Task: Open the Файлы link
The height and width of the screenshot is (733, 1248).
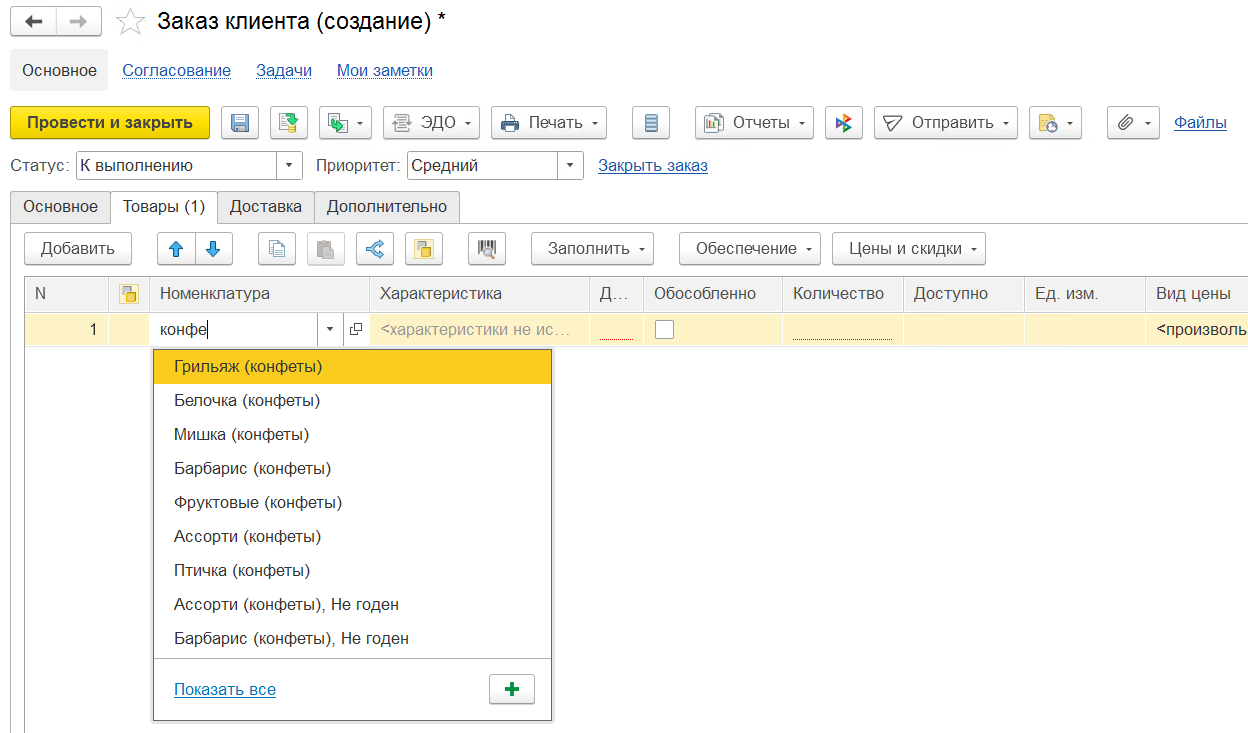Action: (x=1200, y=123)
